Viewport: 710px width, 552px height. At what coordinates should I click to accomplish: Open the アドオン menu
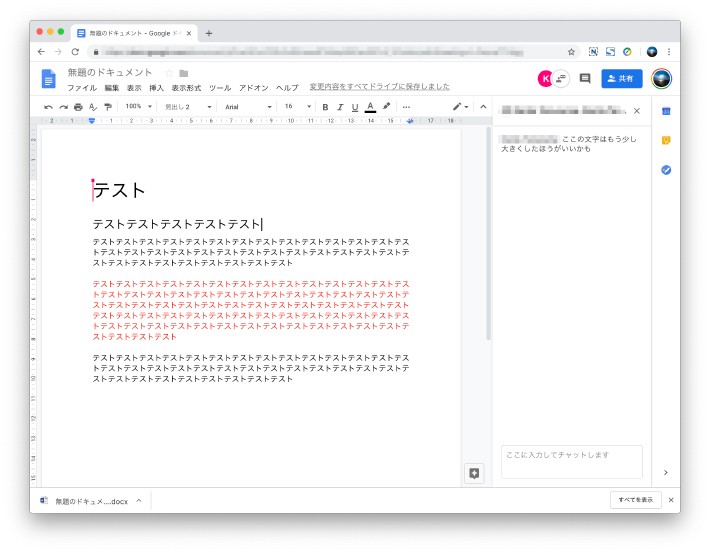pyautogui.click(x=254, y=87)
